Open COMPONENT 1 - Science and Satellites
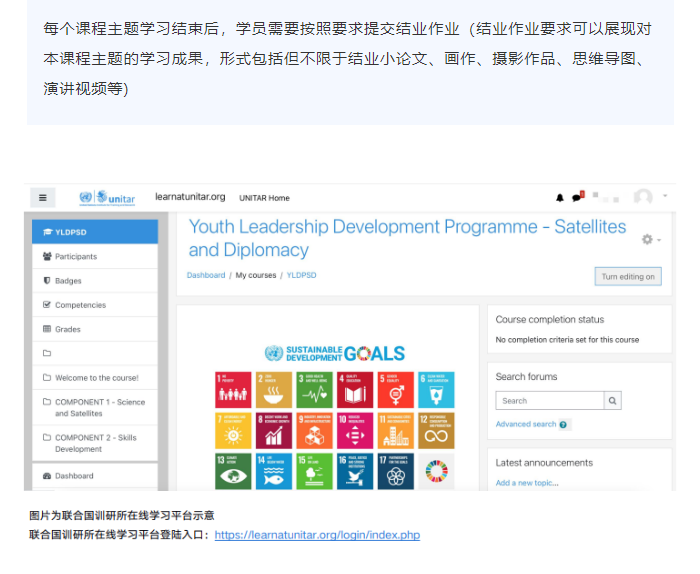The height and width of the screenshot is (574, 700). point(95,408)
